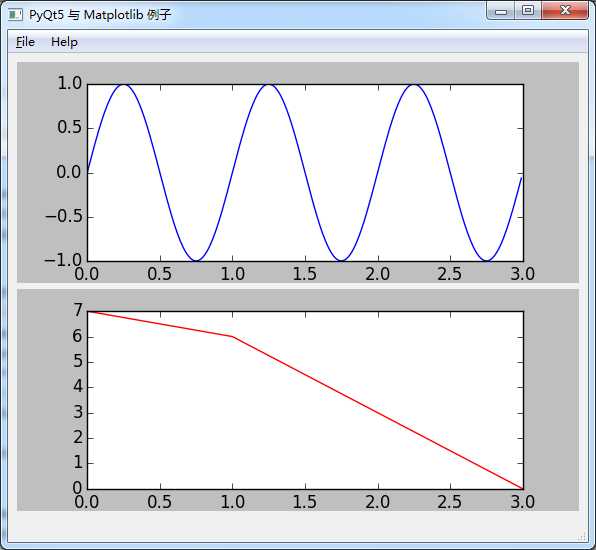596x550 pixels.
Task: Click the -0.5 y-axis label of top plot
Action: [63, 216]
